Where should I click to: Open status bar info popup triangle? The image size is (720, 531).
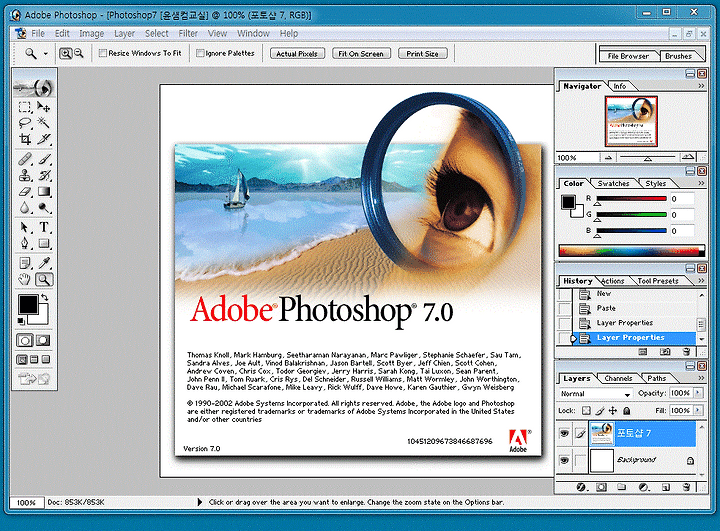[200, 502]
